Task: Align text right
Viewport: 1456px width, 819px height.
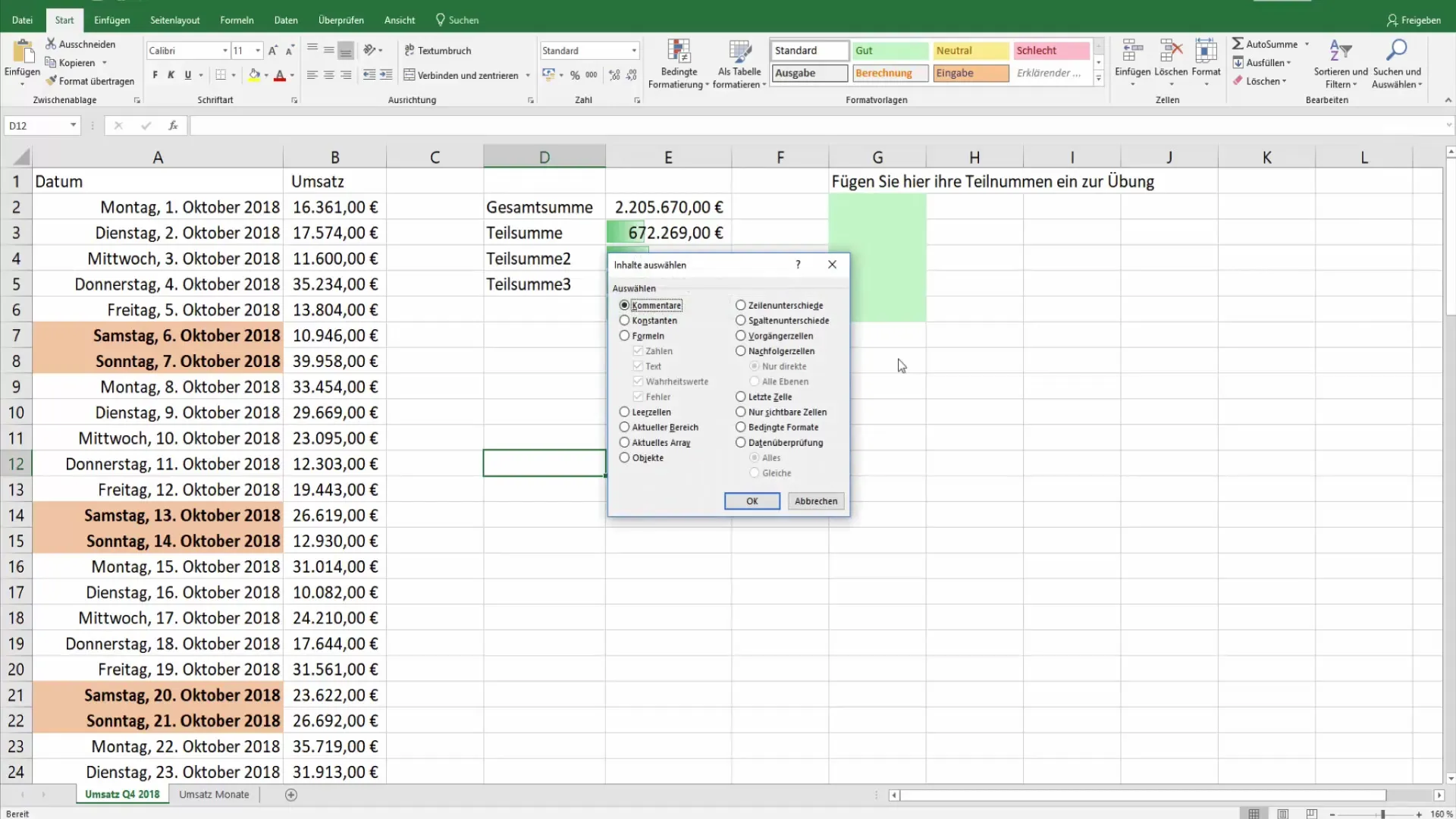Action: coord(346,75)
